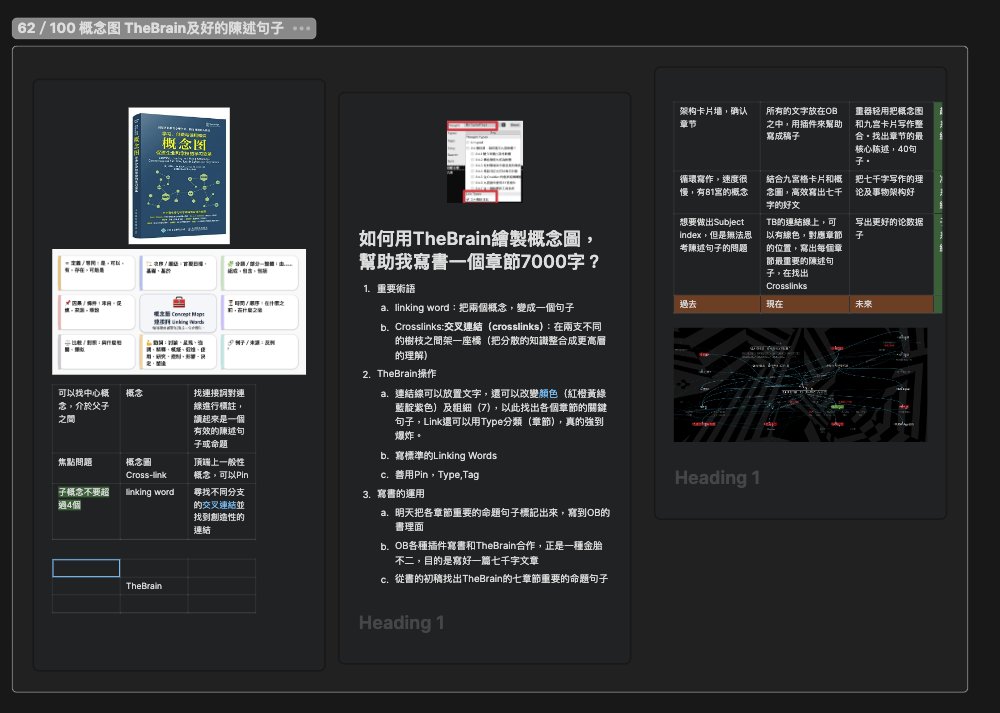
Task: Select the '焦點問題' table cell
Action: pos(85,468)
